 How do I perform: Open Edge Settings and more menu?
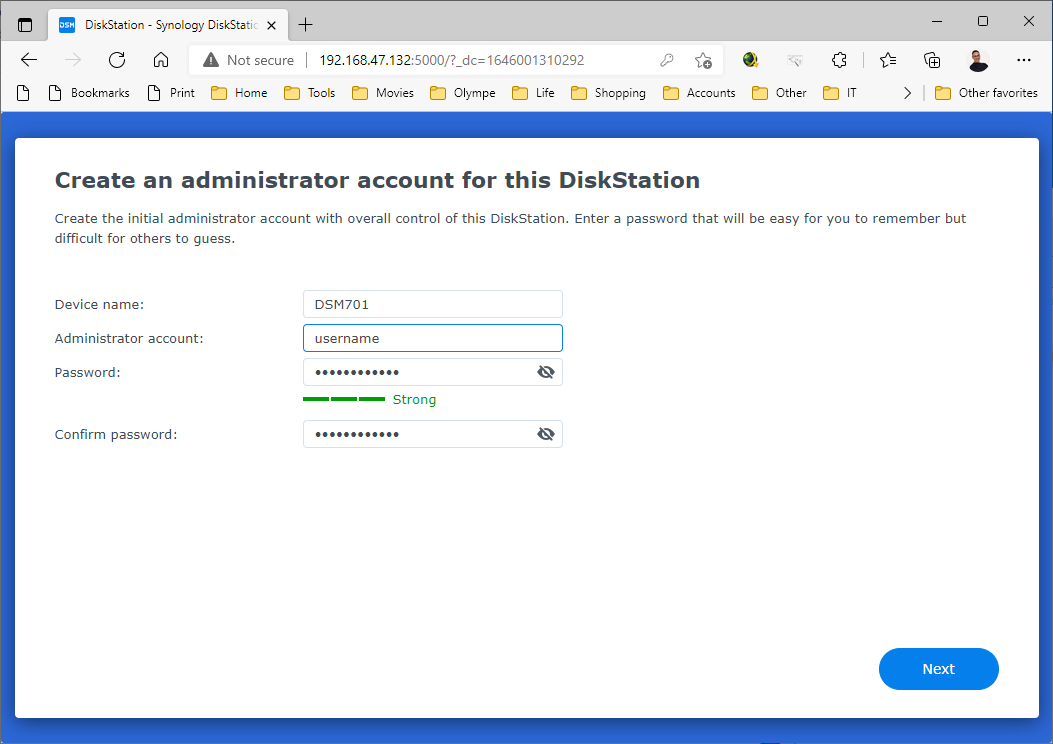coord(1023,60)
